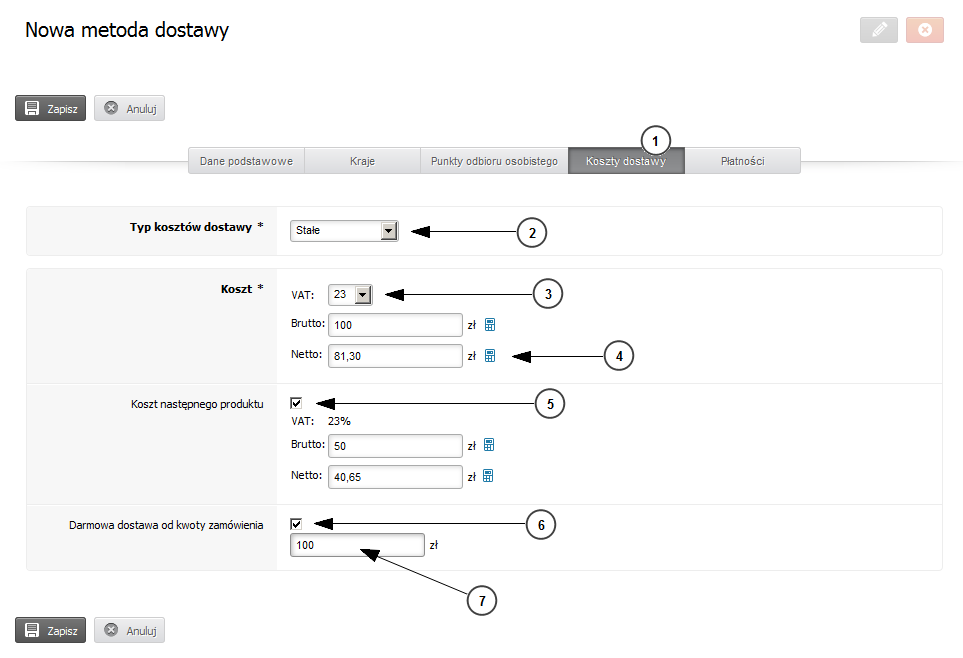Click the Brutto field containing 100
The height and width of the screenshot is (658, 963).
point(395,325)
